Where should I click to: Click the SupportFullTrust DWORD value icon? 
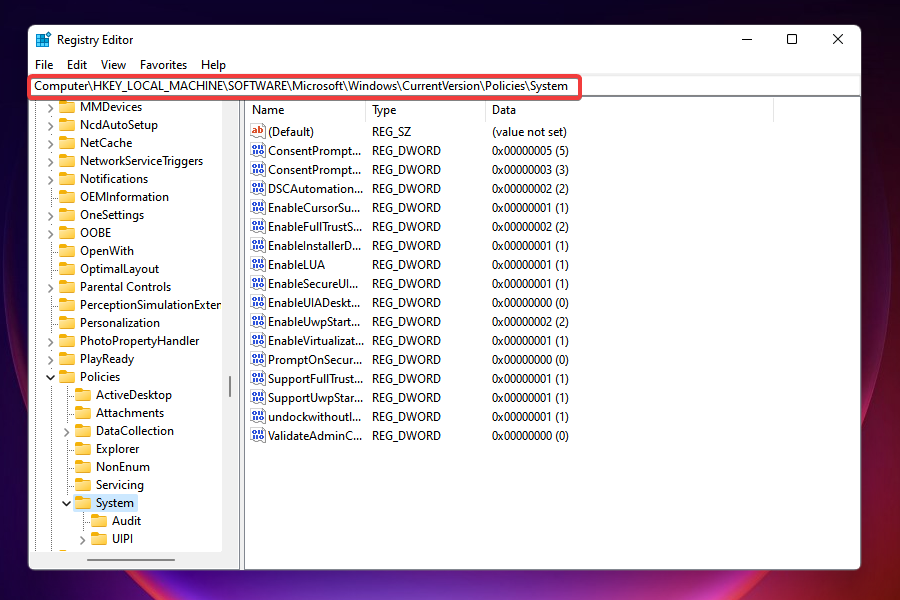point(258,378)
